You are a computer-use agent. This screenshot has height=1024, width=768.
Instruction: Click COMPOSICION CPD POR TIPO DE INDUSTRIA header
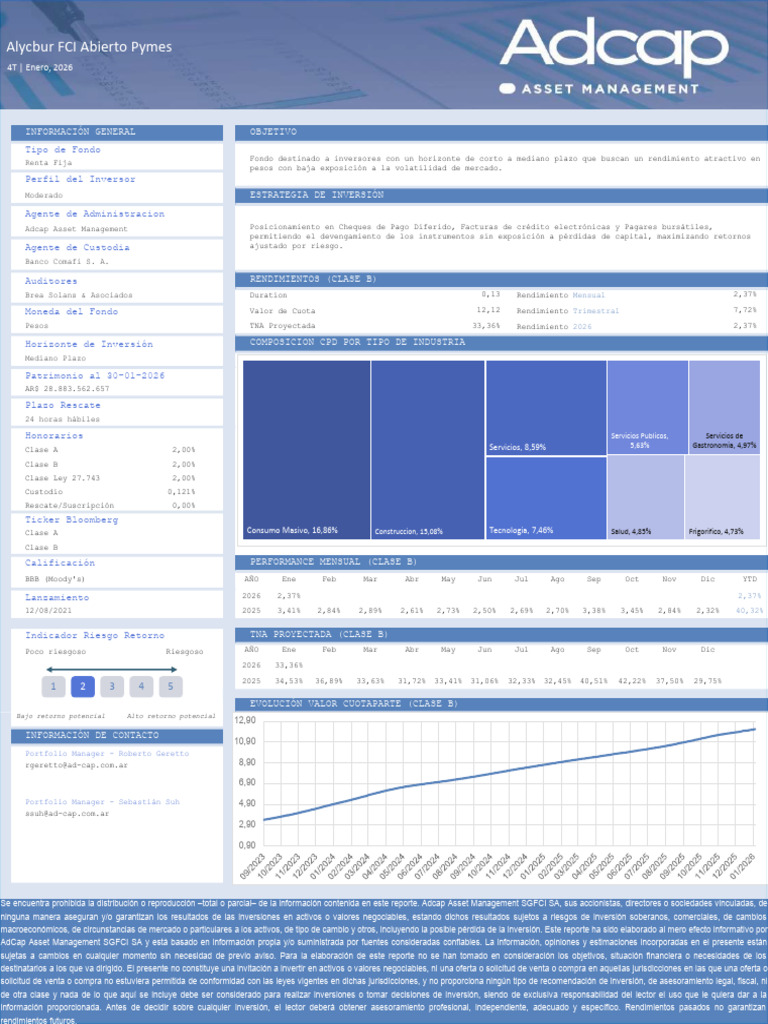502,342
